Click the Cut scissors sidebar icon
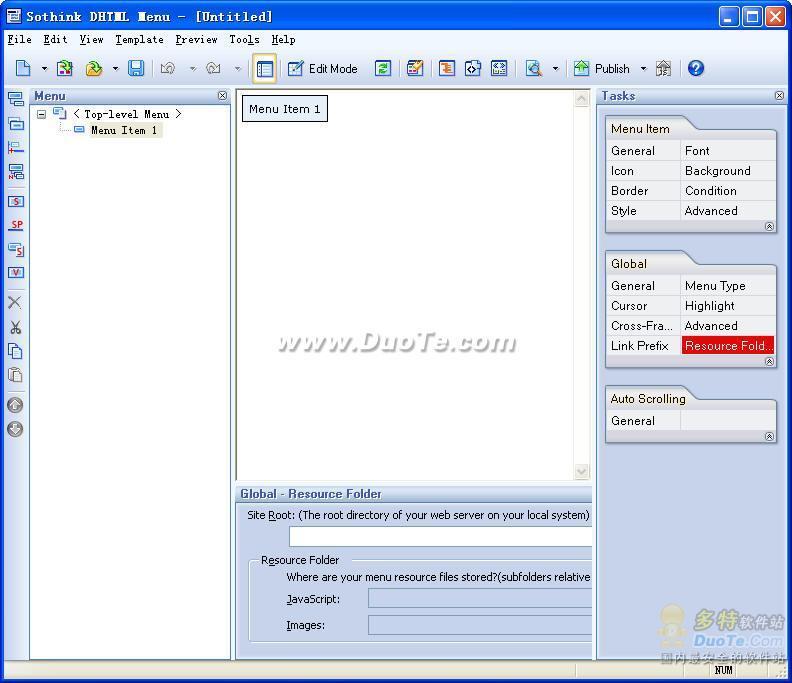 point(15,327)
